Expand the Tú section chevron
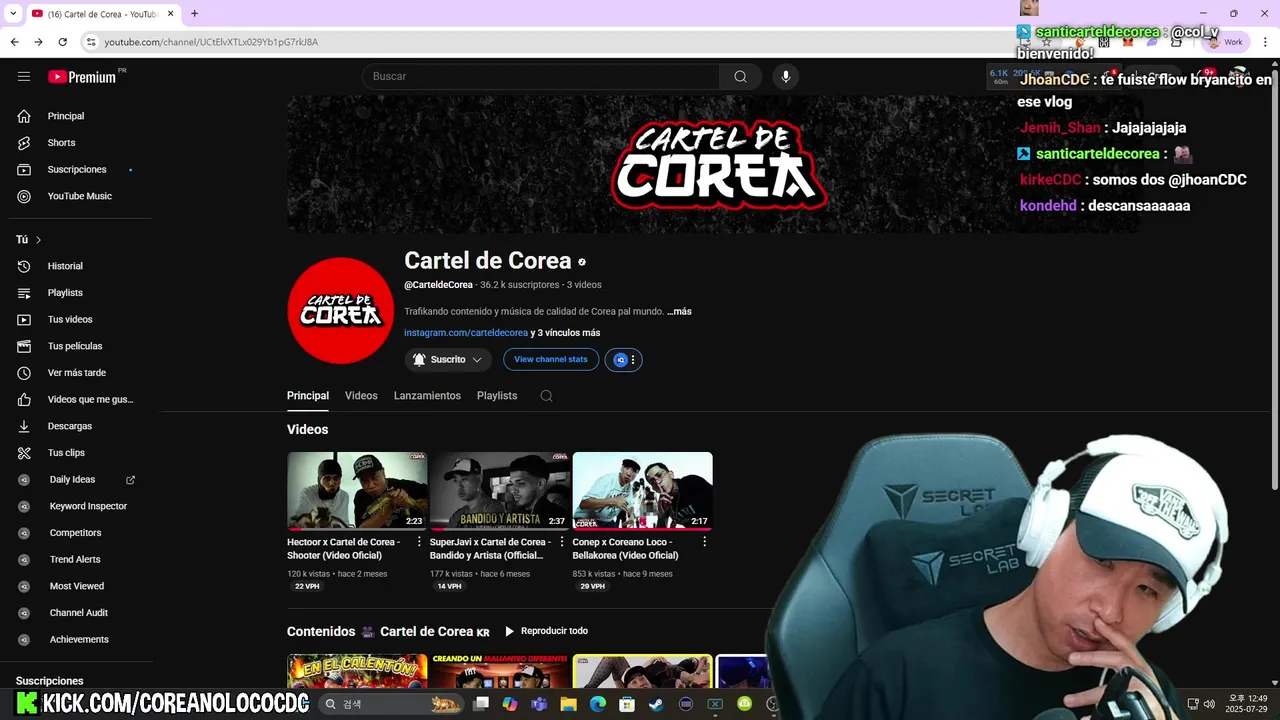The height and width of the screenshot is (720, 1280). [39, 240]
